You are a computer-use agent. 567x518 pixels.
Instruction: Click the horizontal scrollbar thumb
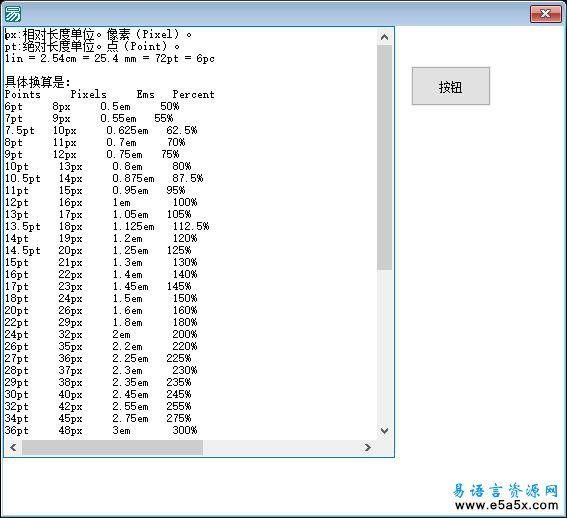pos(112,447)
